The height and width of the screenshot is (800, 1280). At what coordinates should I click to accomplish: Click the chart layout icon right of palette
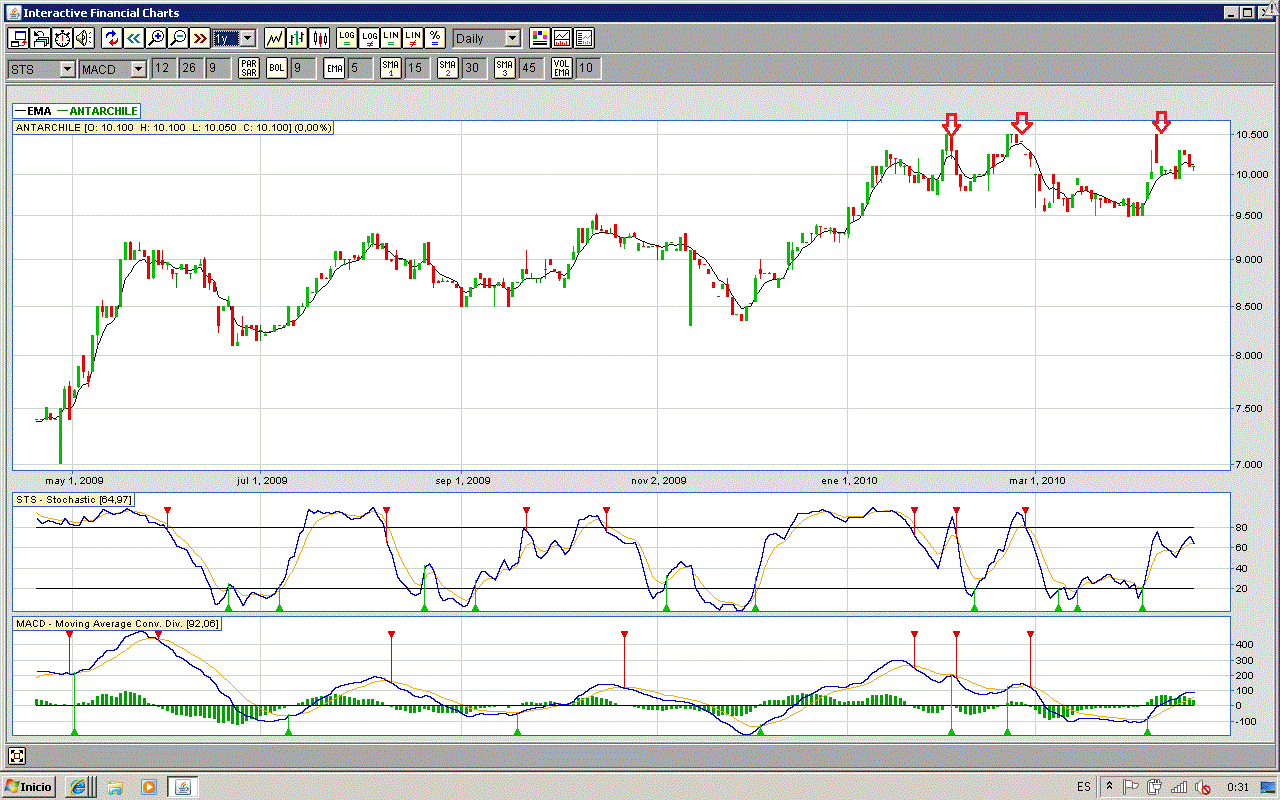pos(584,38)
